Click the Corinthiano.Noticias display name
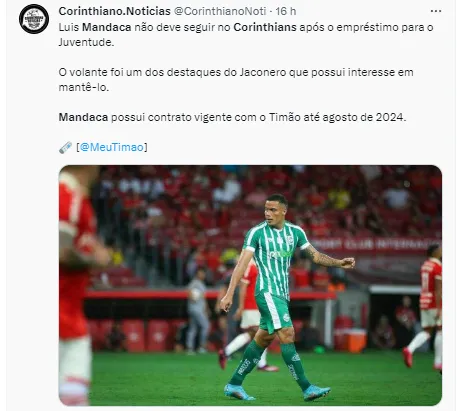This screenshot has width=457, height=411. [115, 11]
